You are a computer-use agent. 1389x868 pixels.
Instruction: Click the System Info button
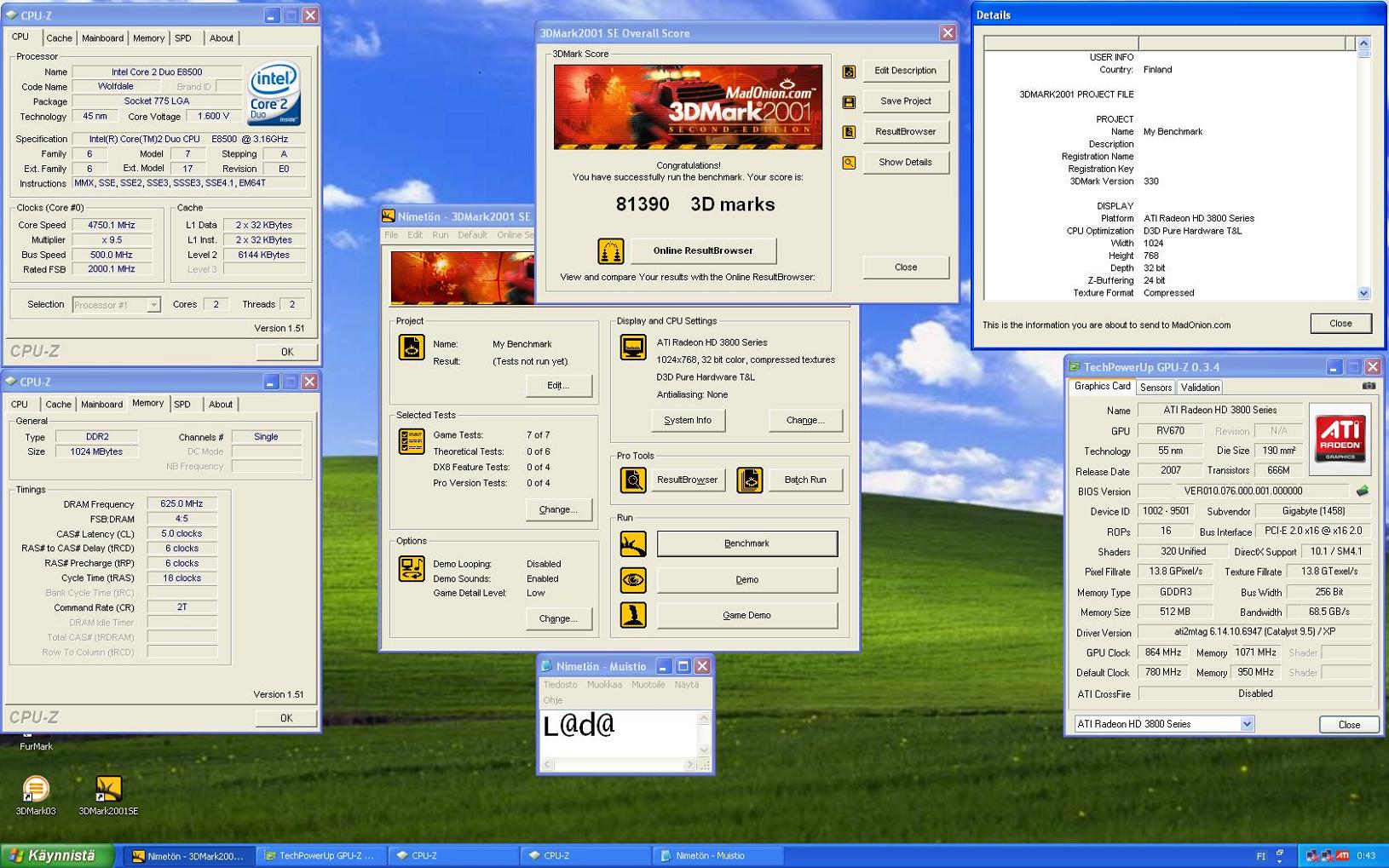[688, 420]
